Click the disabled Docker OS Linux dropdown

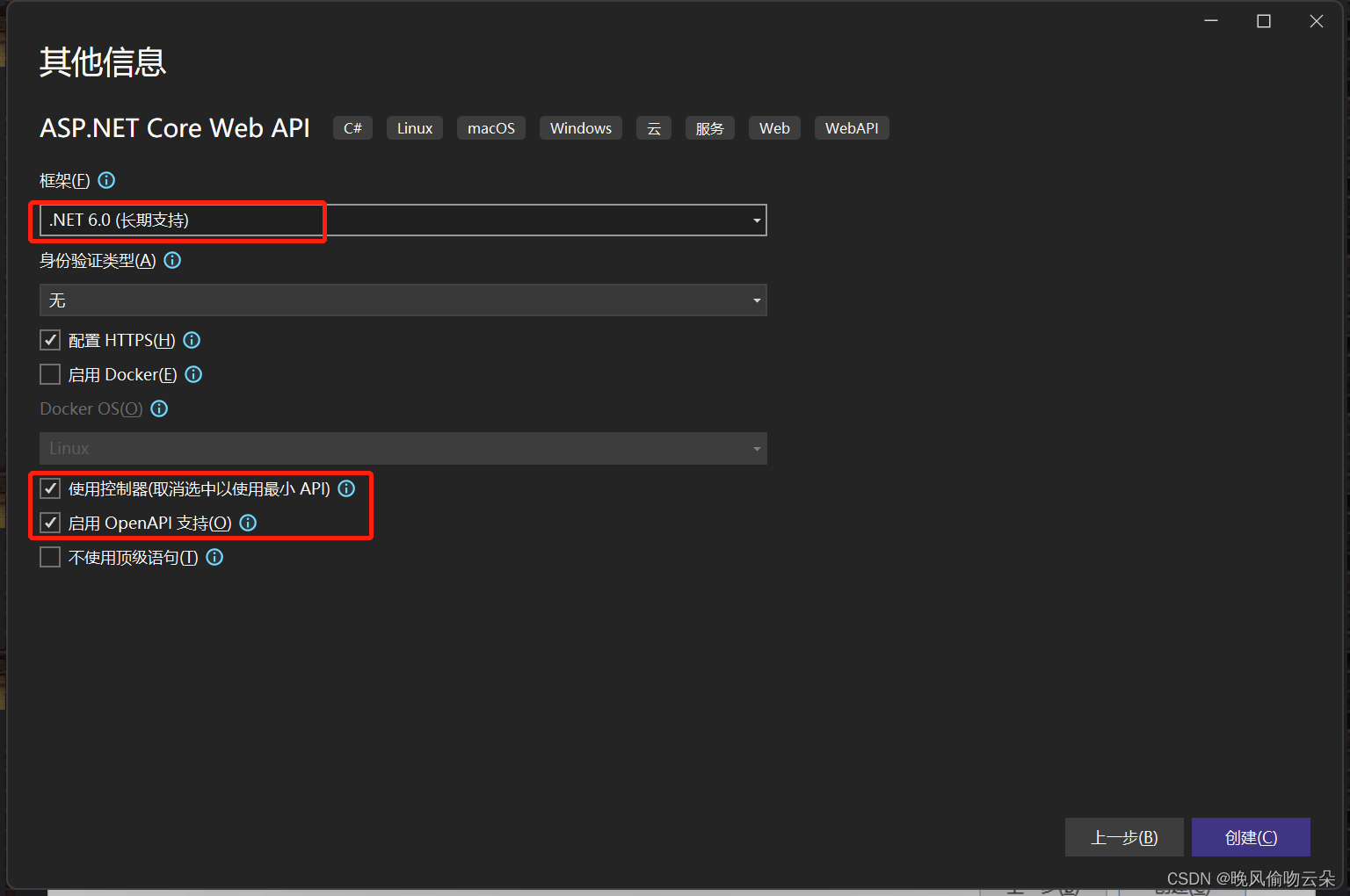403,448
